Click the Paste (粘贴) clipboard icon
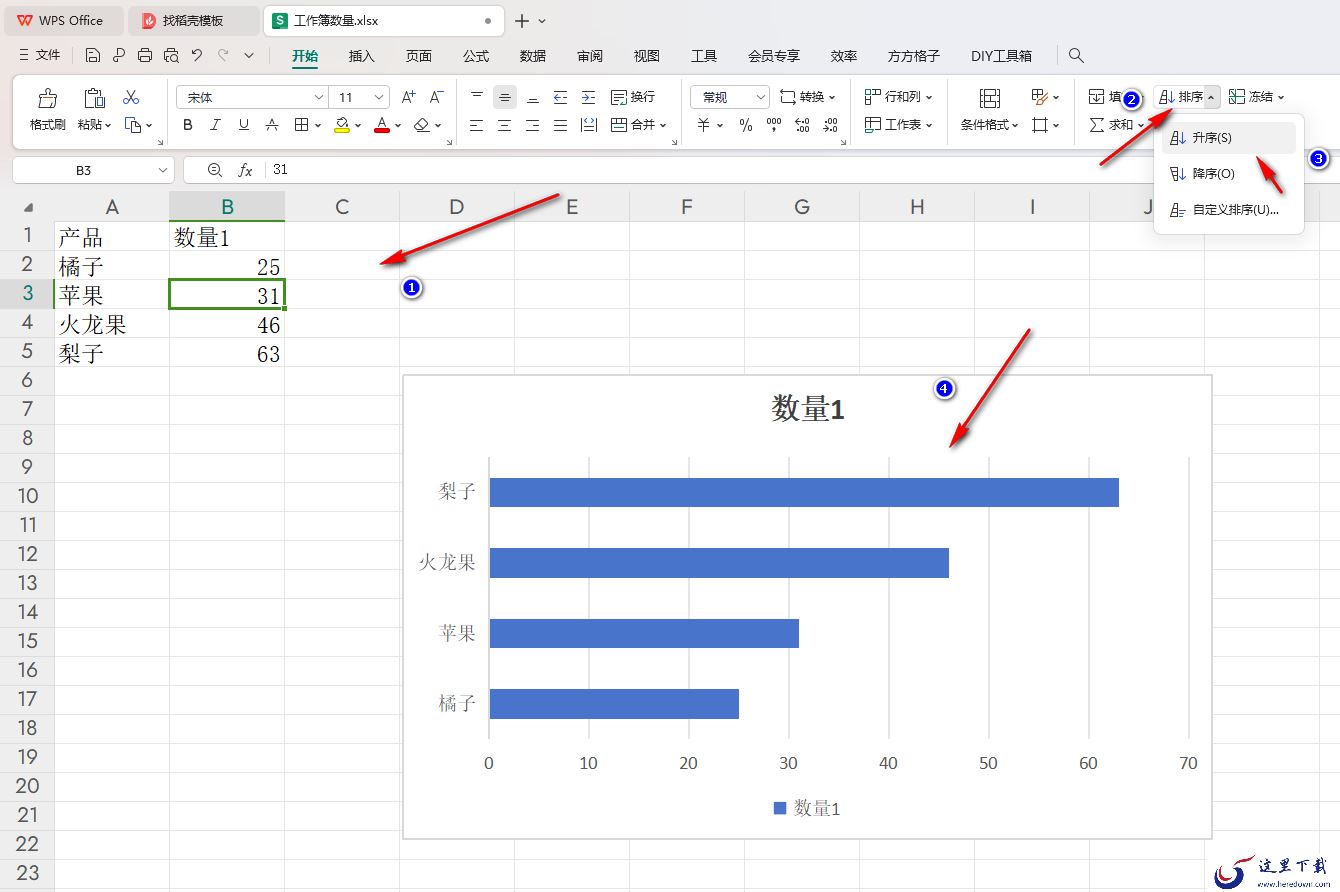1340x892 pixels. tap(94, 98)
